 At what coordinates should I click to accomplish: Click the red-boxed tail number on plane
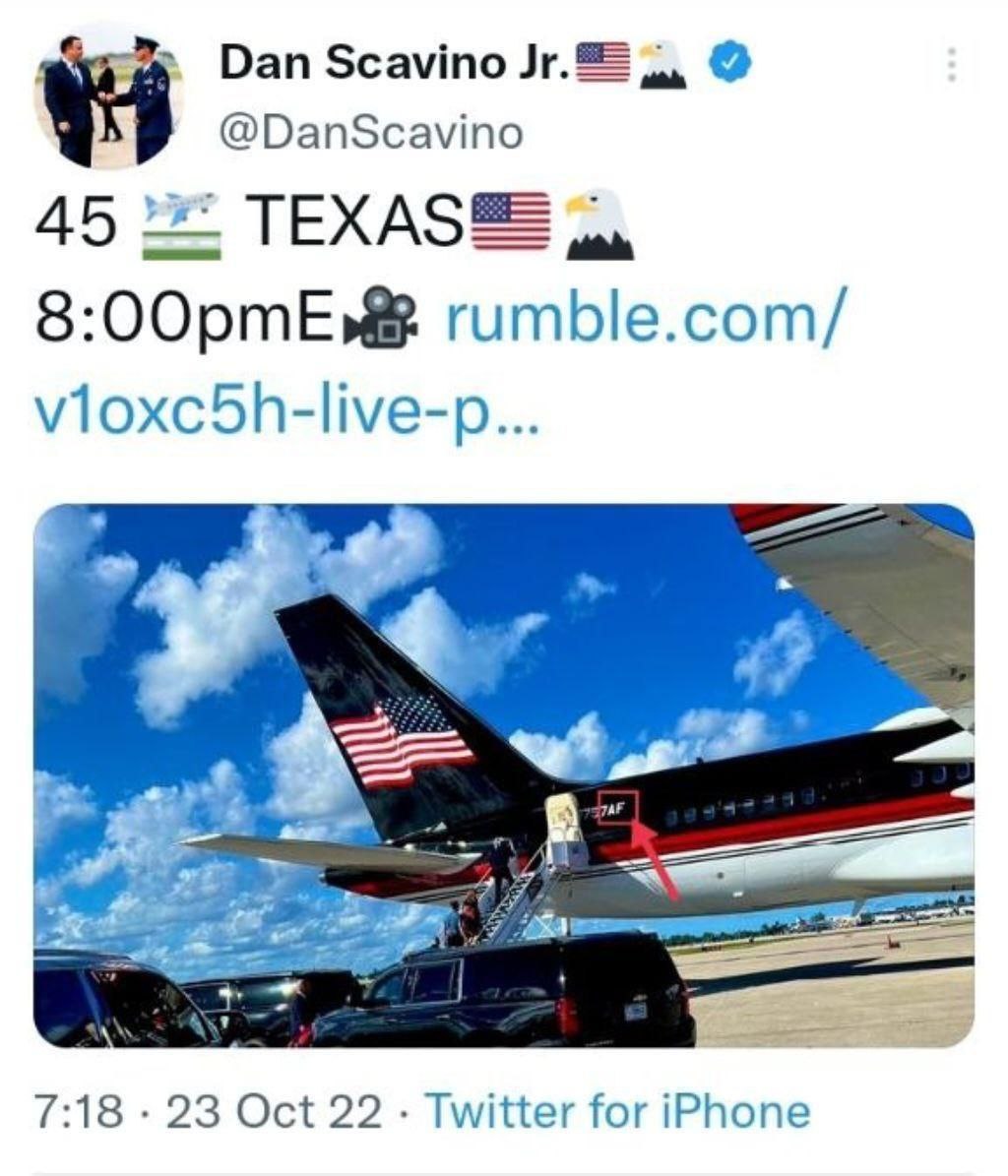click(x=617, y=808)
